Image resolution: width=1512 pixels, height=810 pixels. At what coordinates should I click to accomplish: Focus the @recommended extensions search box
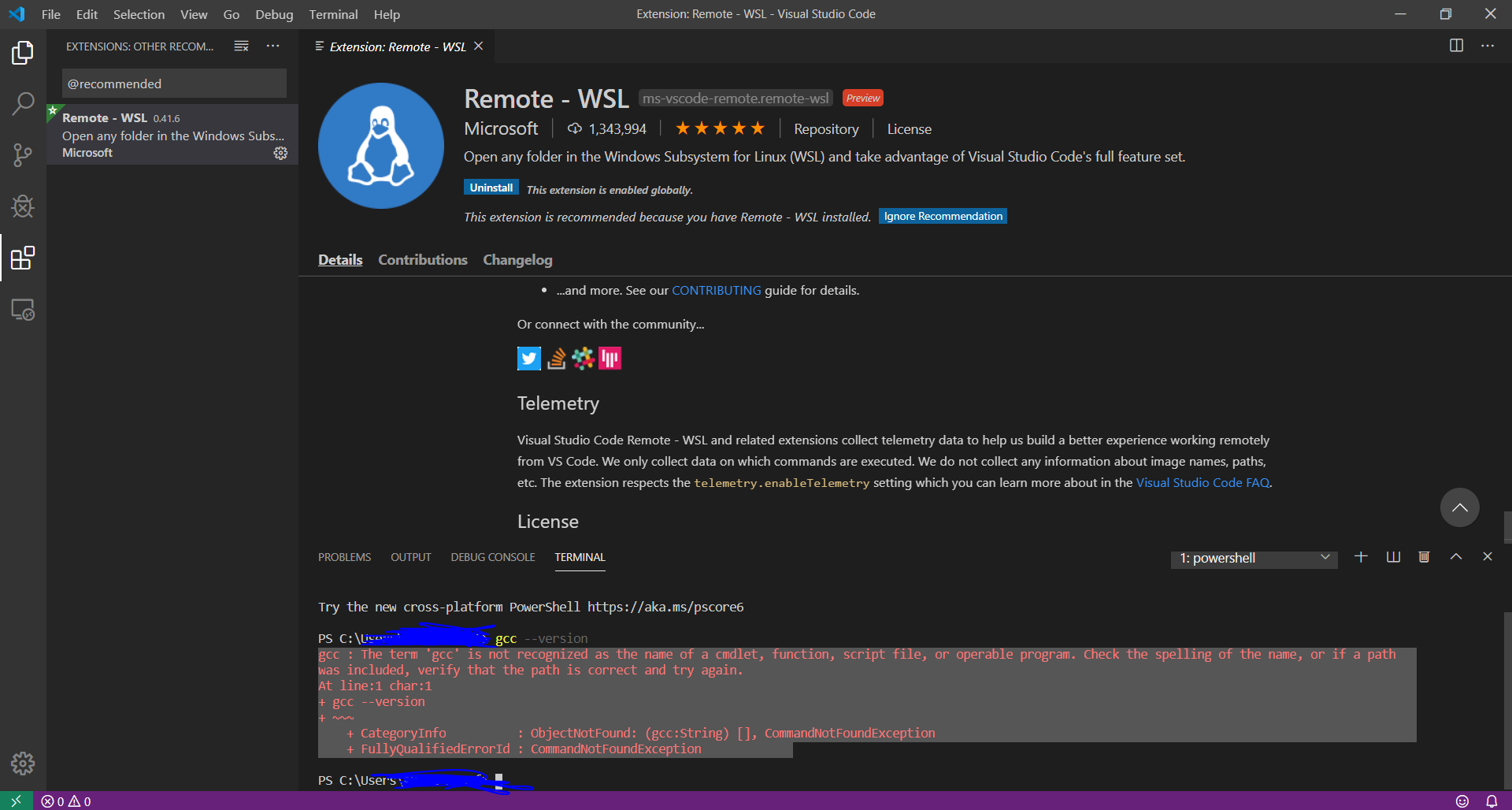(x=174, y=84)
